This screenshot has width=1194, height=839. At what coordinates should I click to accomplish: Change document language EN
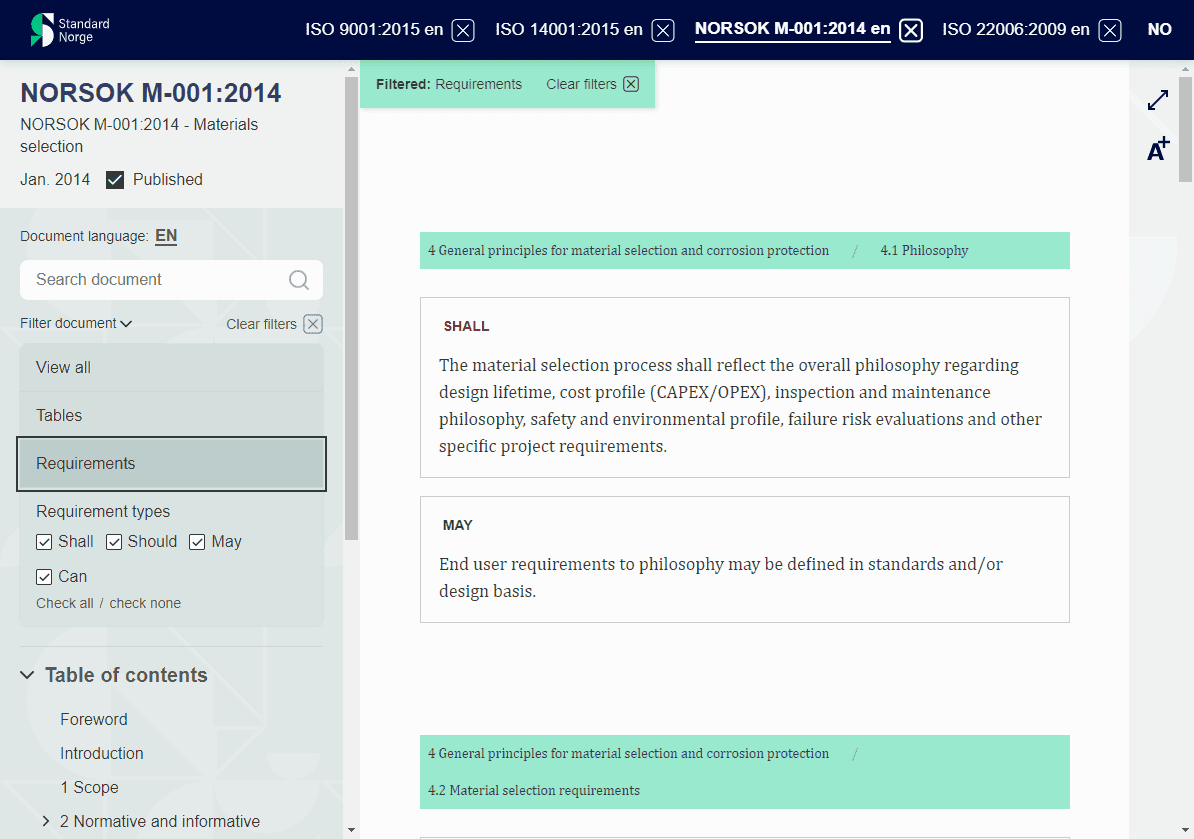click(x=166, y=236)
